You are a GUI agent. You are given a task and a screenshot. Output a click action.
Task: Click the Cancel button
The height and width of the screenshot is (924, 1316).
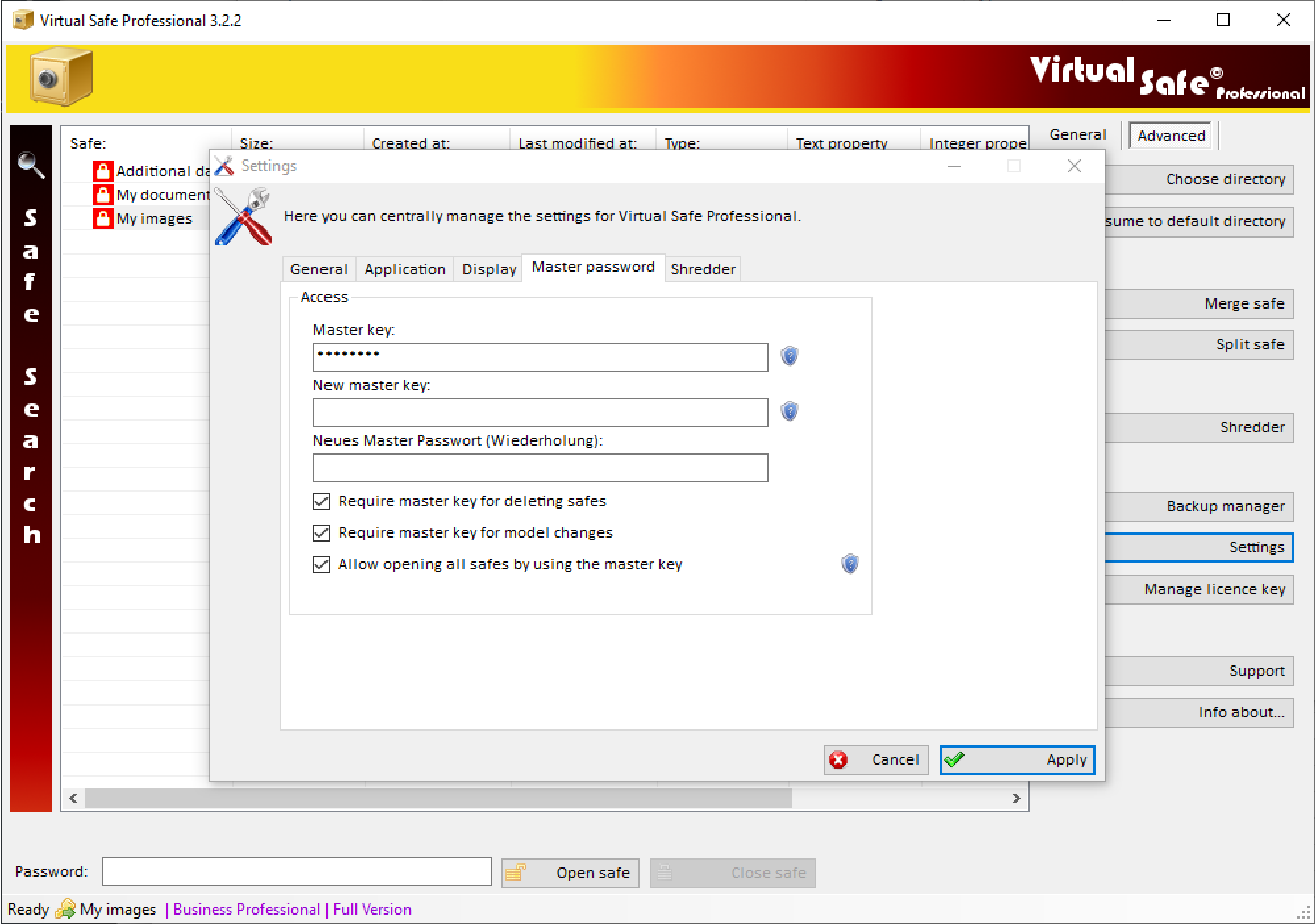pyautogui.click(x=876, y=760)
